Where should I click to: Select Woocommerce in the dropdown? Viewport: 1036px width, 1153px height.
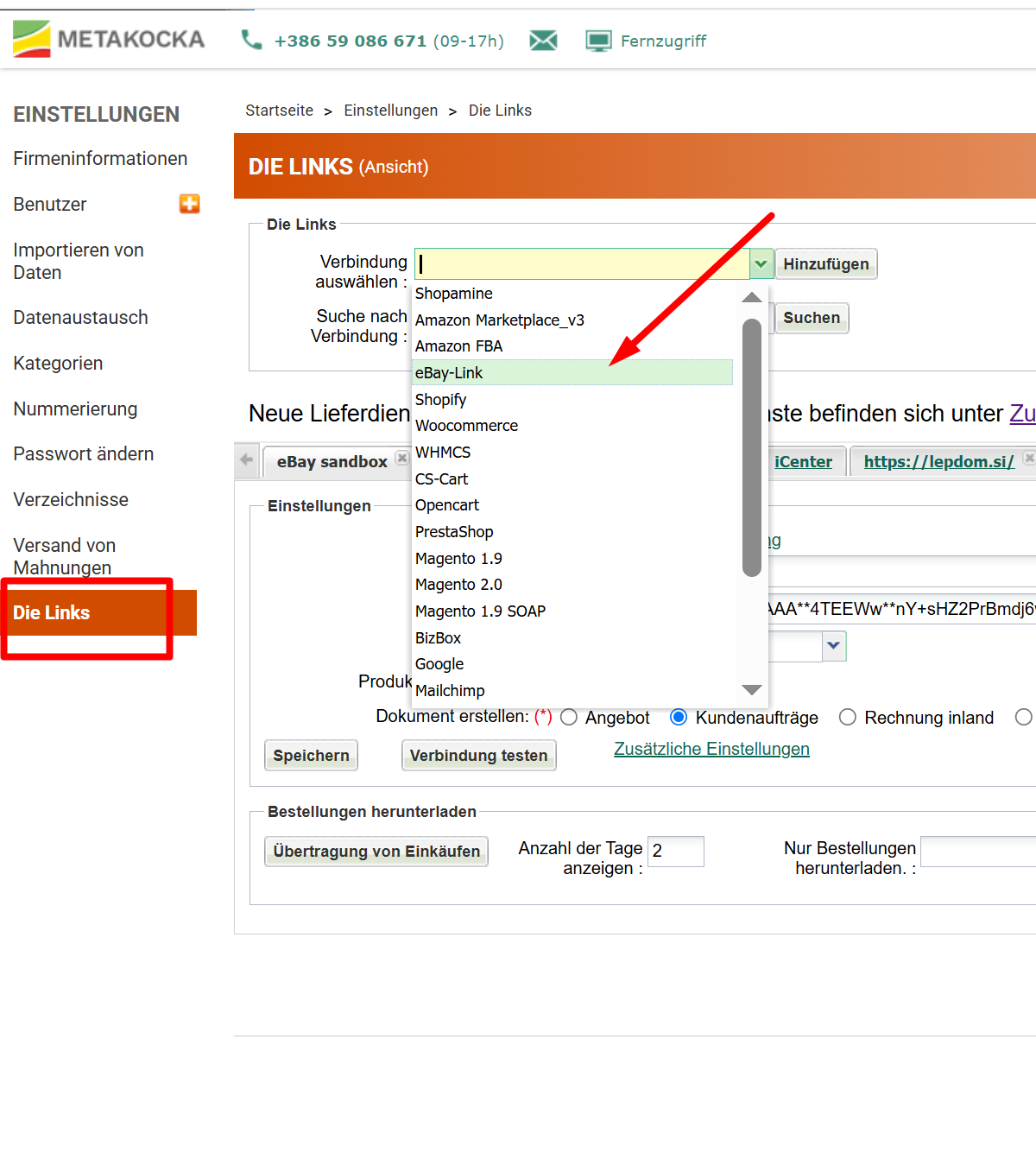(x=573, y=426)
